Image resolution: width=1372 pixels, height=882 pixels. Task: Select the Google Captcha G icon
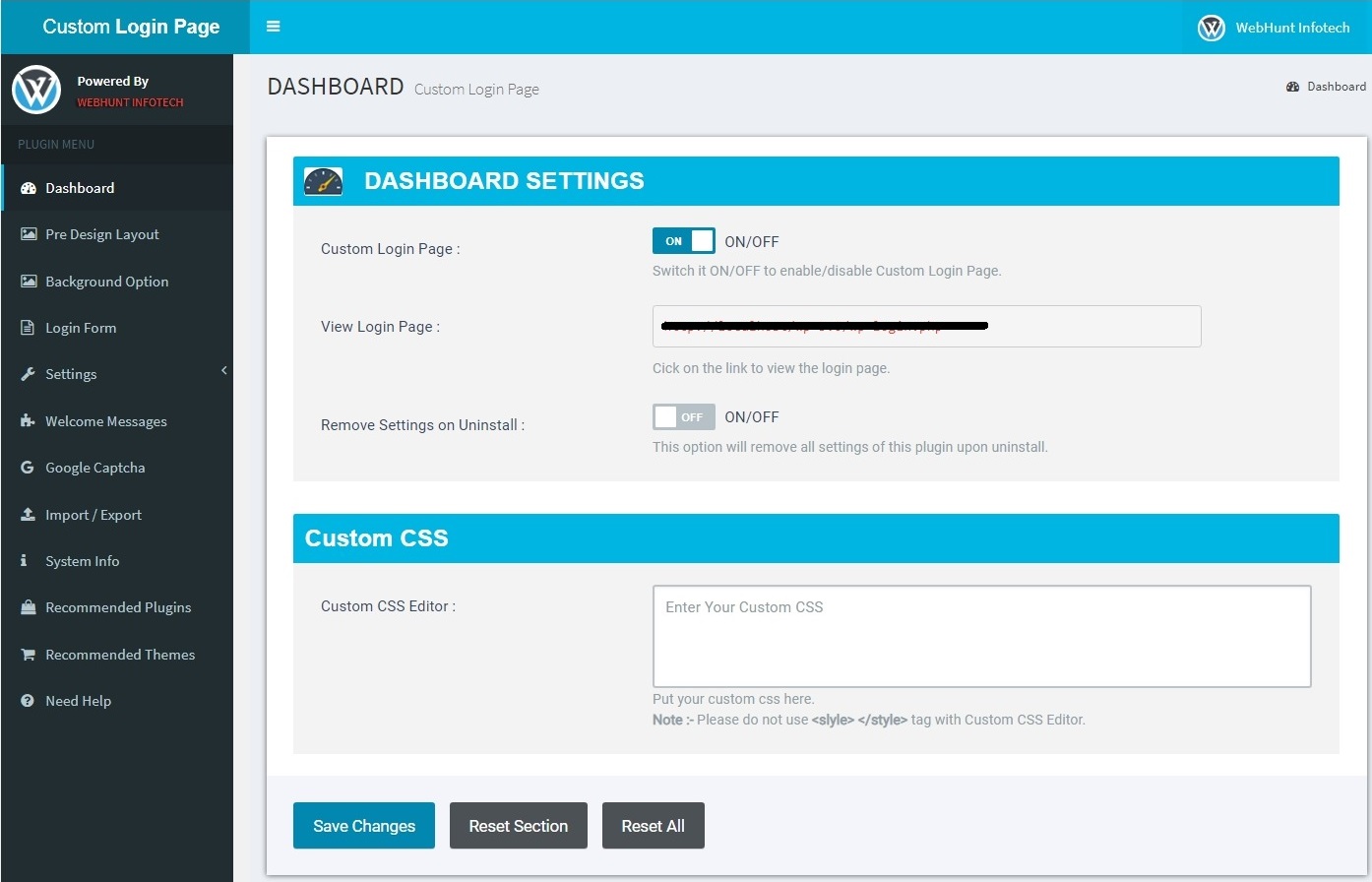27,467
